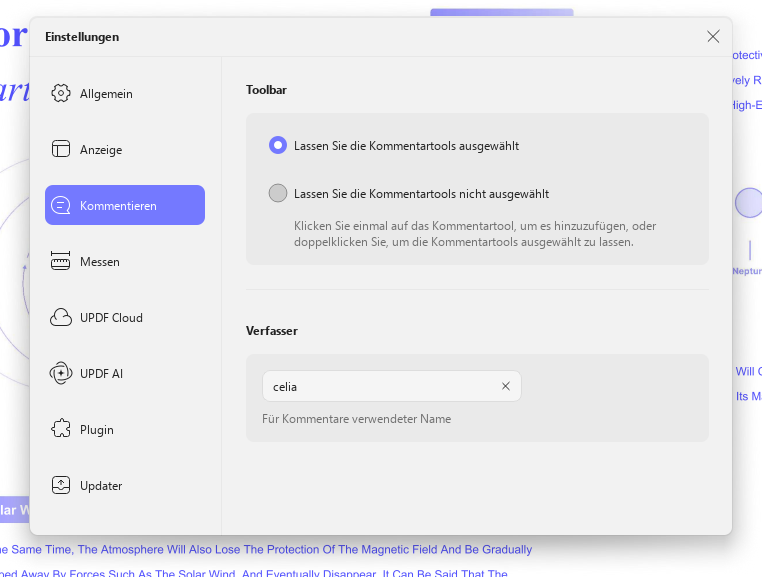762x577 pixels.
Task: Click the Allgemein gear icon
Action: coord(61,93)
